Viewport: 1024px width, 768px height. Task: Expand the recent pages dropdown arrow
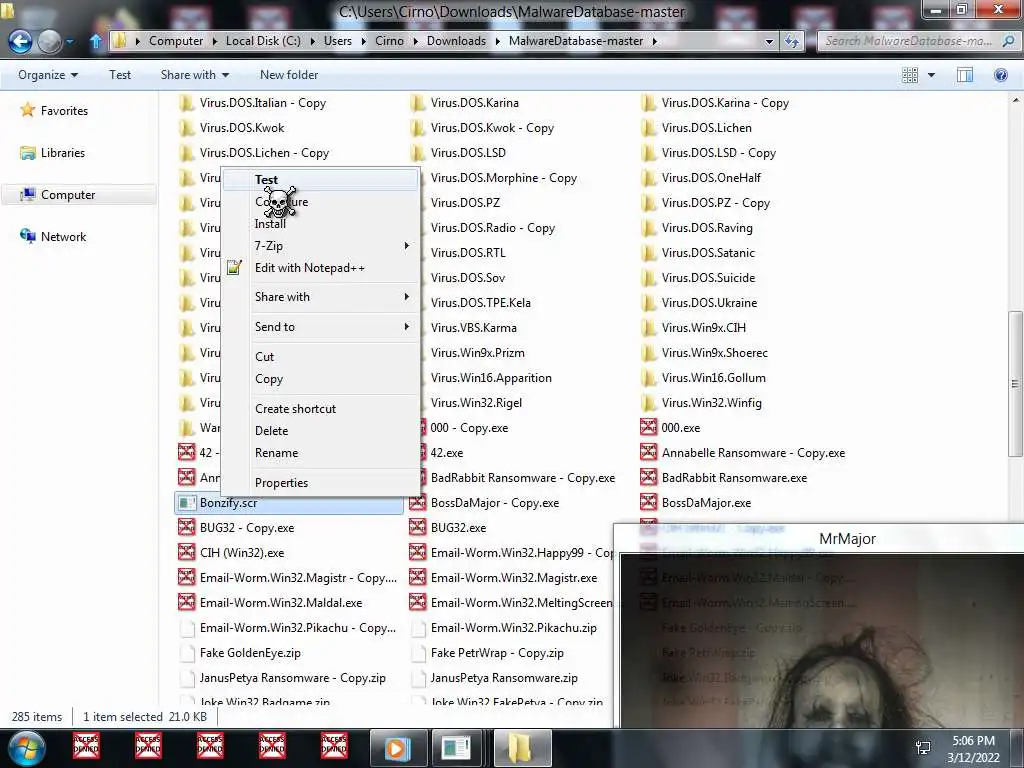[x=70, y=41]
